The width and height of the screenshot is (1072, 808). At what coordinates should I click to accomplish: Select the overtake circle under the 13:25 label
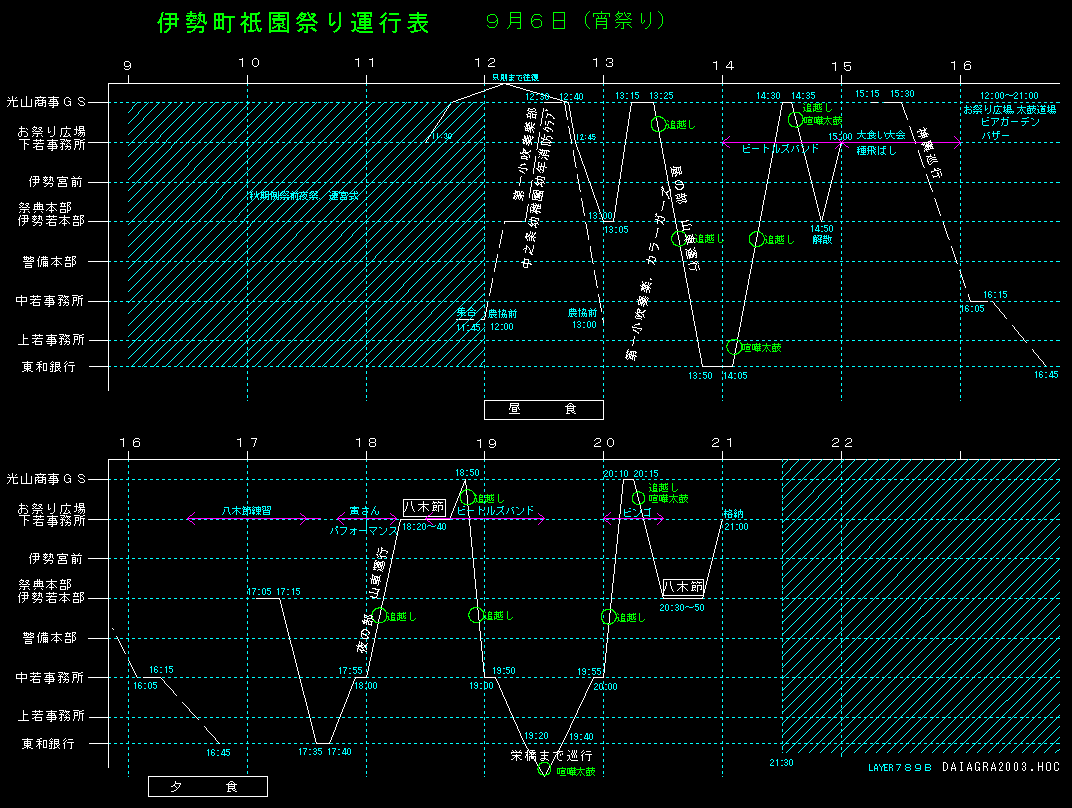(x=657, y=124)
